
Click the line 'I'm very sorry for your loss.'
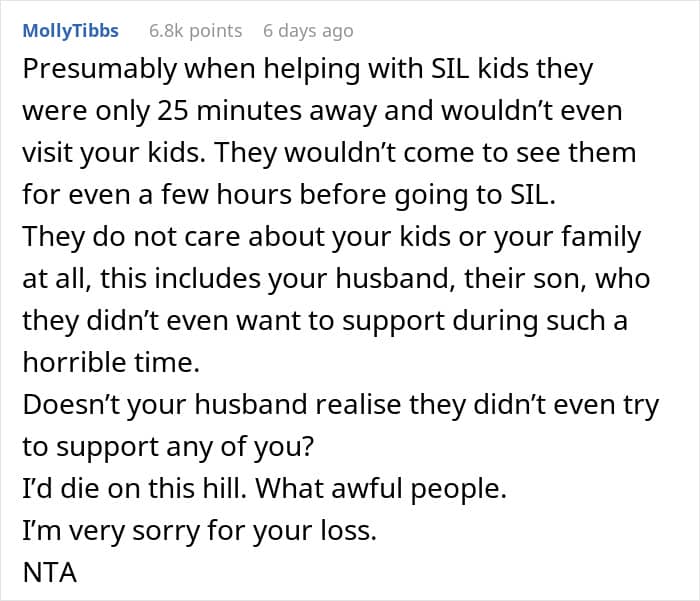pos(200,531)
